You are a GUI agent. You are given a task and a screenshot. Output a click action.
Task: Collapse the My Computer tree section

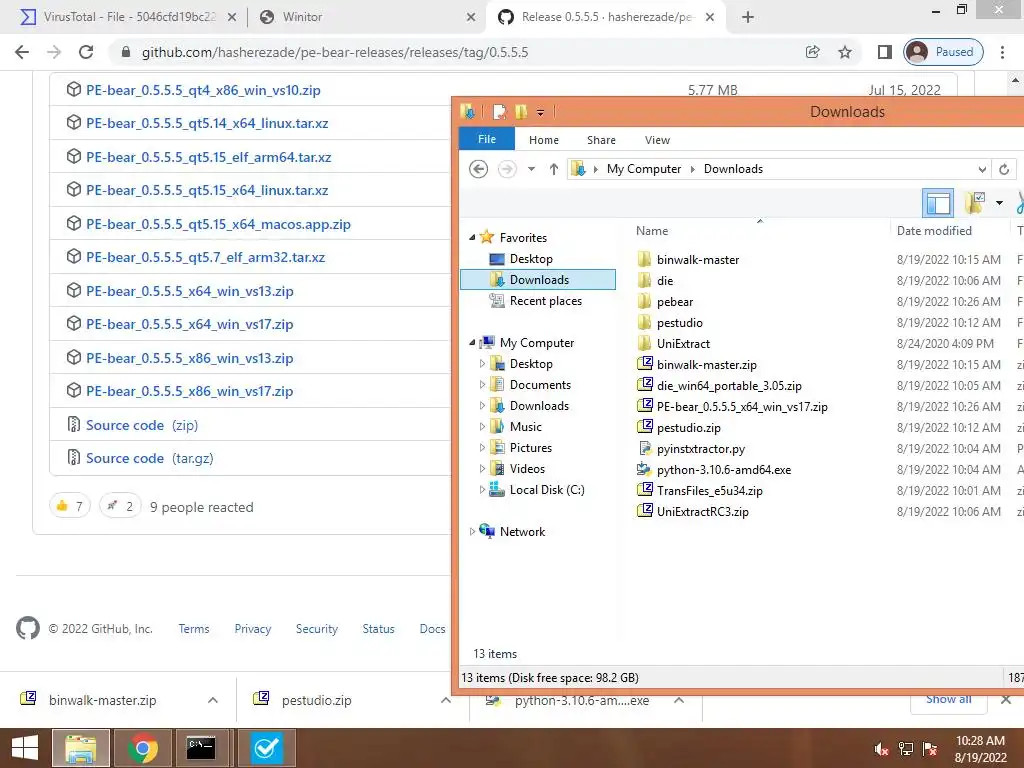[472, 343]
